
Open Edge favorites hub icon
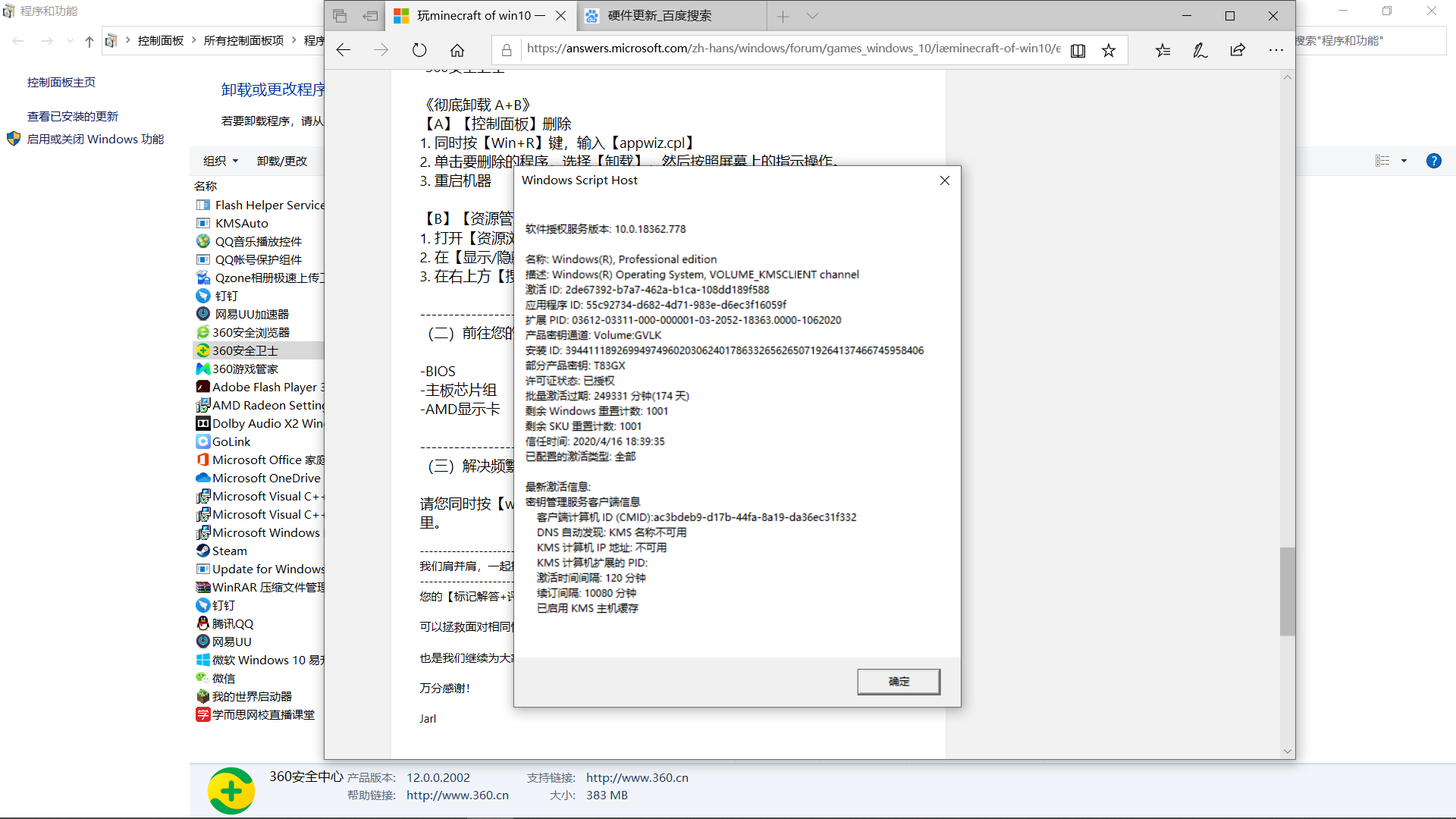(1163, 50)
